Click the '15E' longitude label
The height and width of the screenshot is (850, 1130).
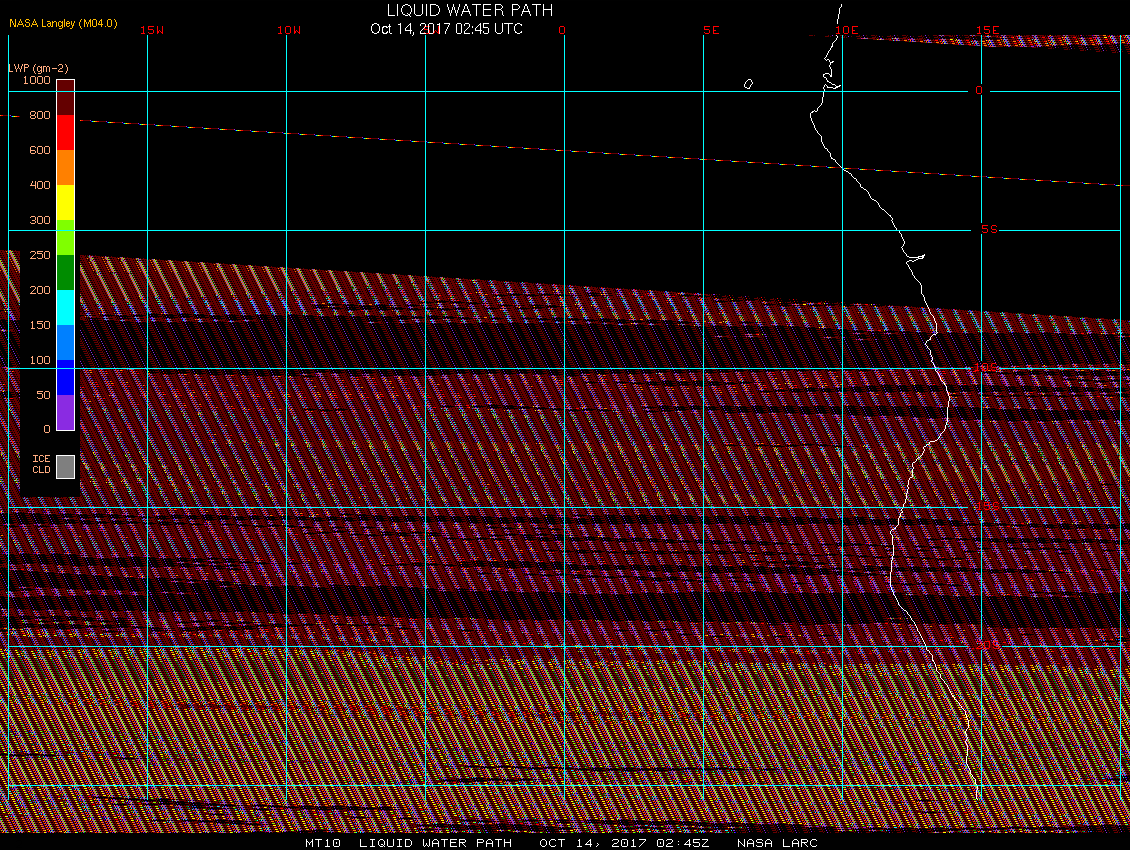click(988, 30)
